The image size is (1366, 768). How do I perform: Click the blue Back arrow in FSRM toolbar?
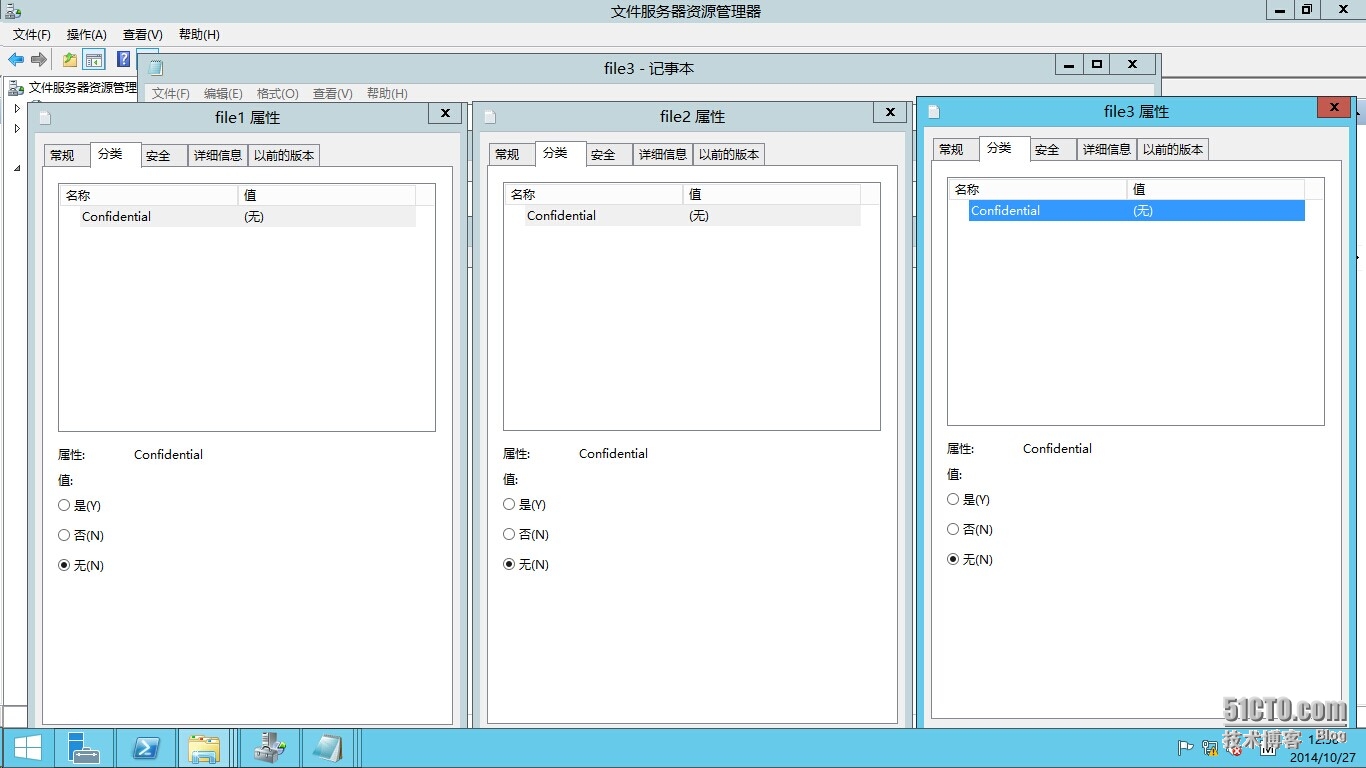[16, 60]
